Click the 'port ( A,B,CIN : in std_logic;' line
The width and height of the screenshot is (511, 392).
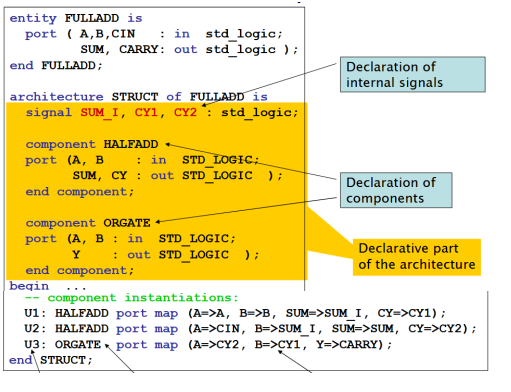[x=154, y=34]
